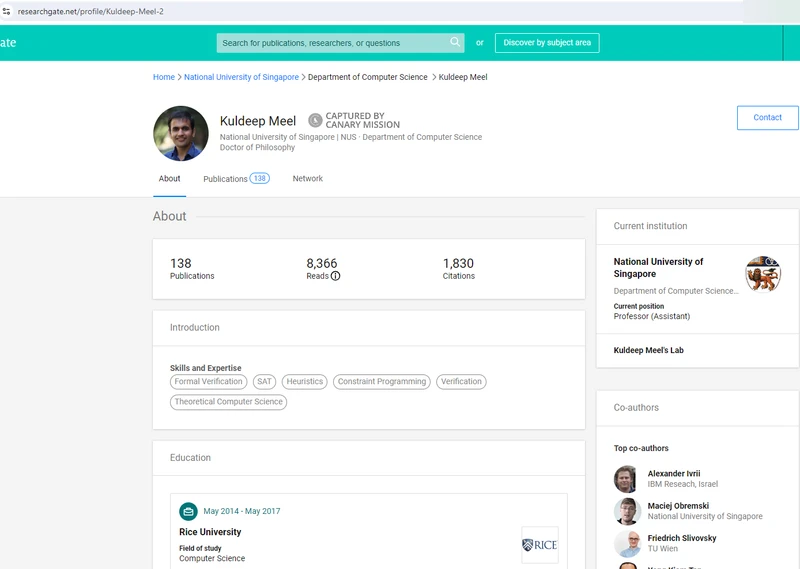Screen dimensions: 800x569
Task: Switch to the About tab
Action: tap(169, 179)
